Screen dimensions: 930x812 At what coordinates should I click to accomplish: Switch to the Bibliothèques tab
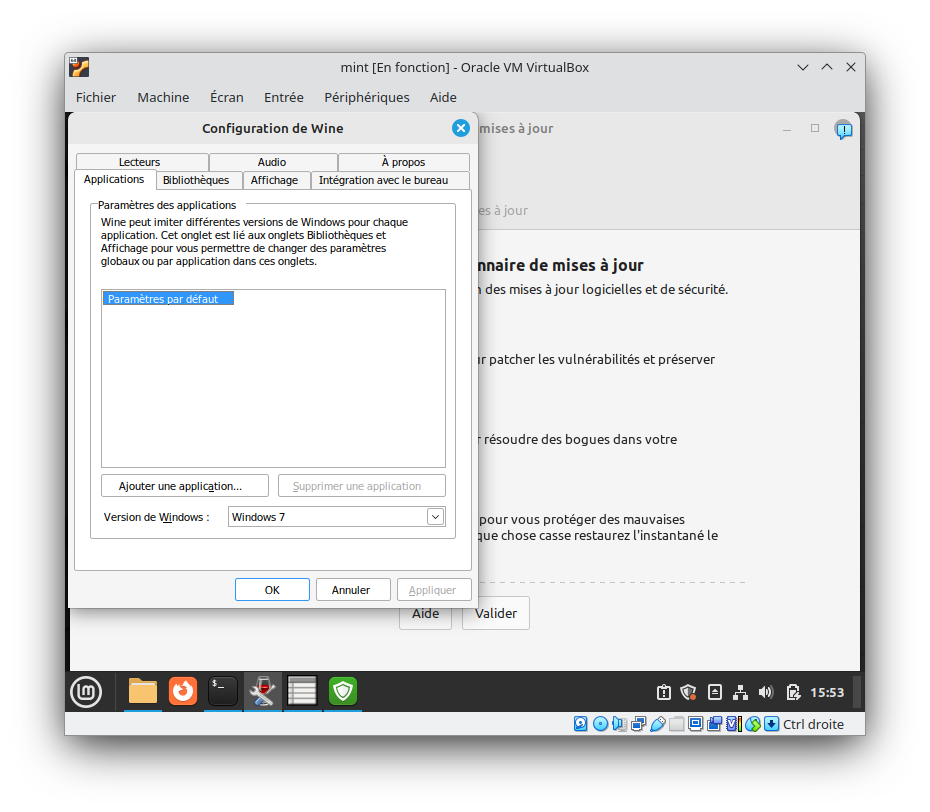[198, 180]
